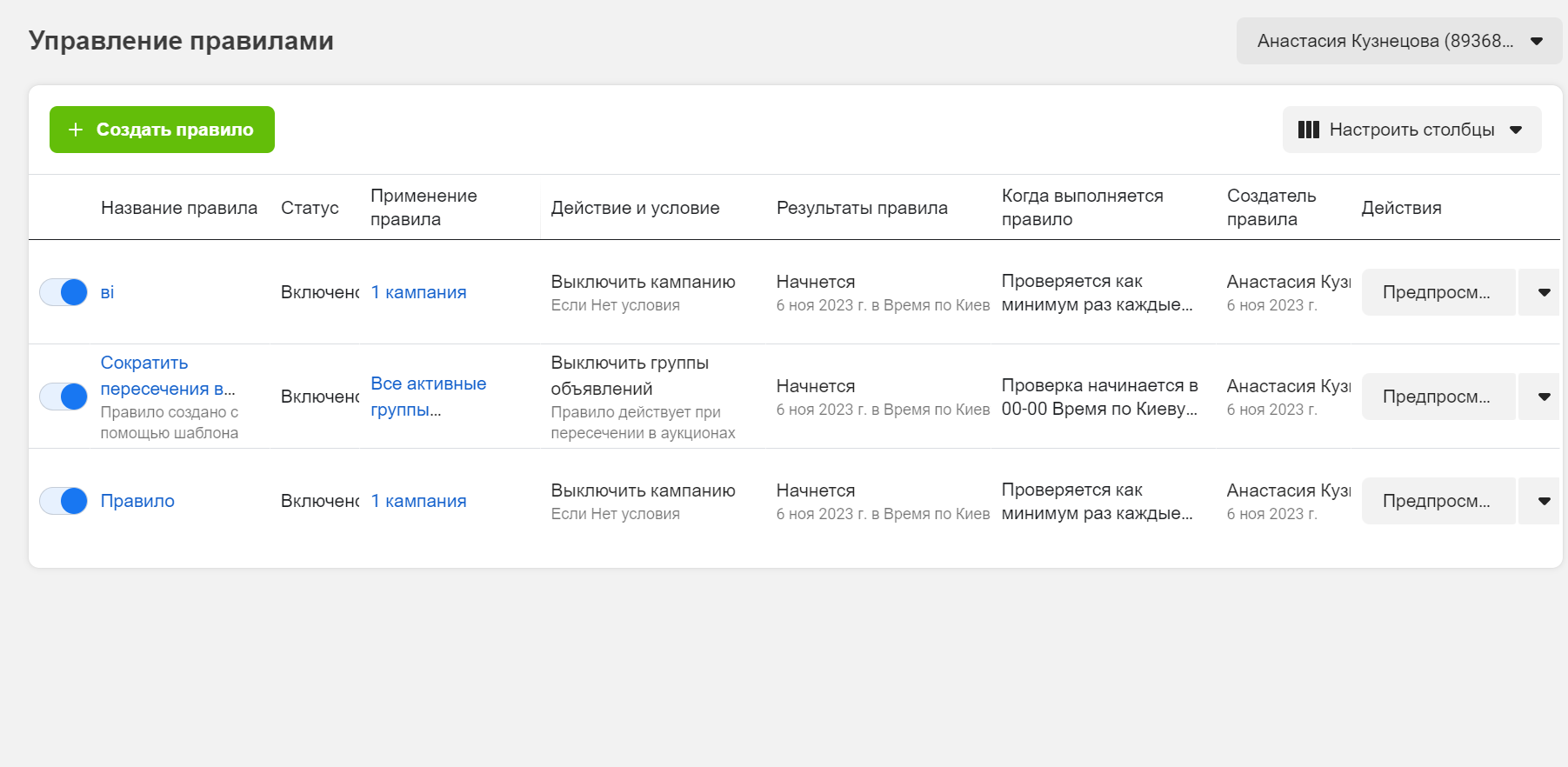This screenshot has width=1568, height=767.
Task: Click Предпросмотр button for Правило rule
Action: [1438, 501]
